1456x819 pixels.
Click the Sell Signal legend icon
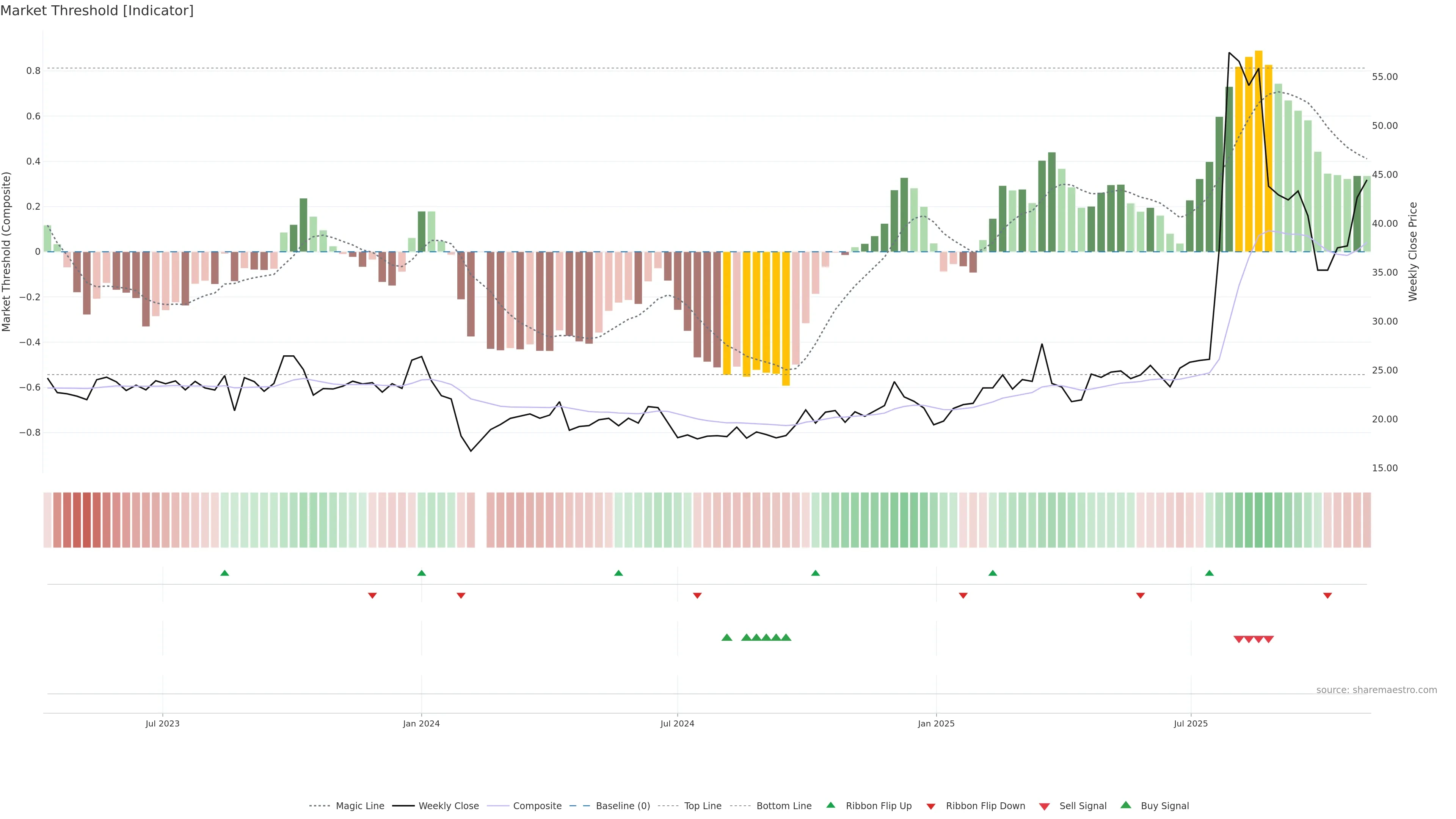point(1044,806)
